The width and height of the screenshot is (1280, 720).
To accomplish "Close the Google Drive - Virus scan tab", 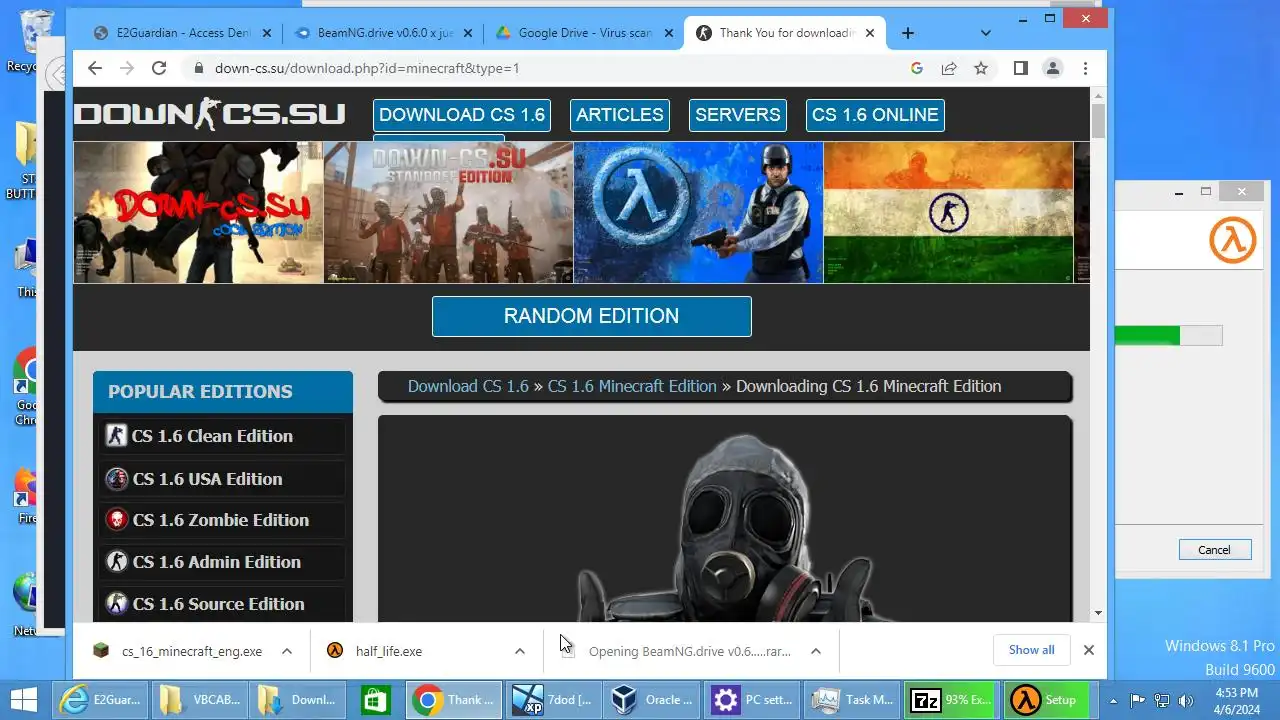I will (x=668, y=33).
